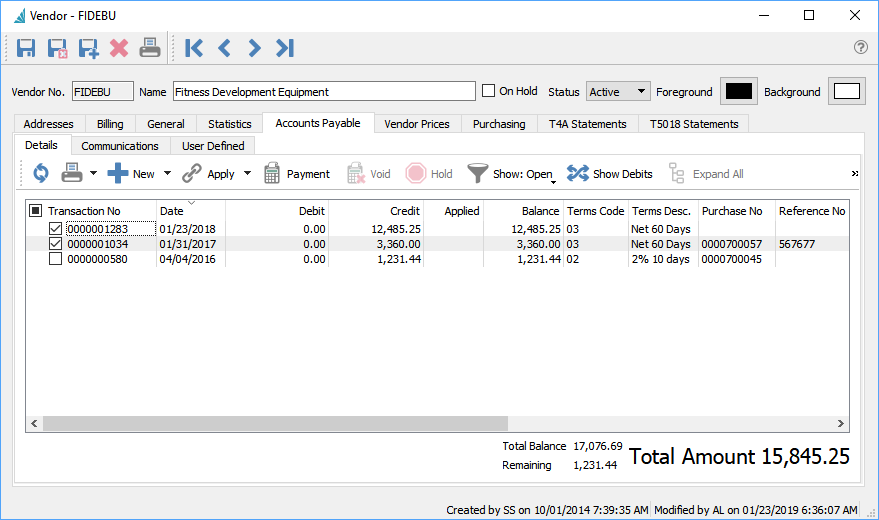Switch to the Addresses tab
The width and height of the screenshot is (879, 520).
pyautogui.click(x=49, y=124)
